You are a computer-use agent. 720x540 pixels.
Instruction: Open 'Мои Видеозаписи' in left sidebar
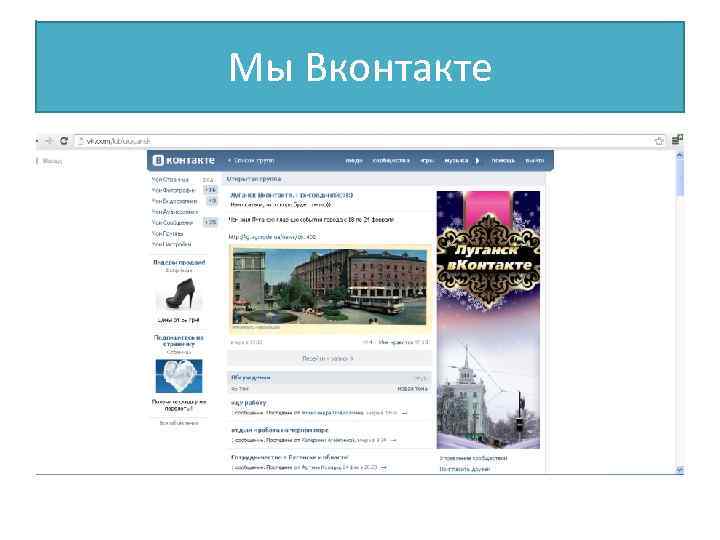tap(174, 201)
